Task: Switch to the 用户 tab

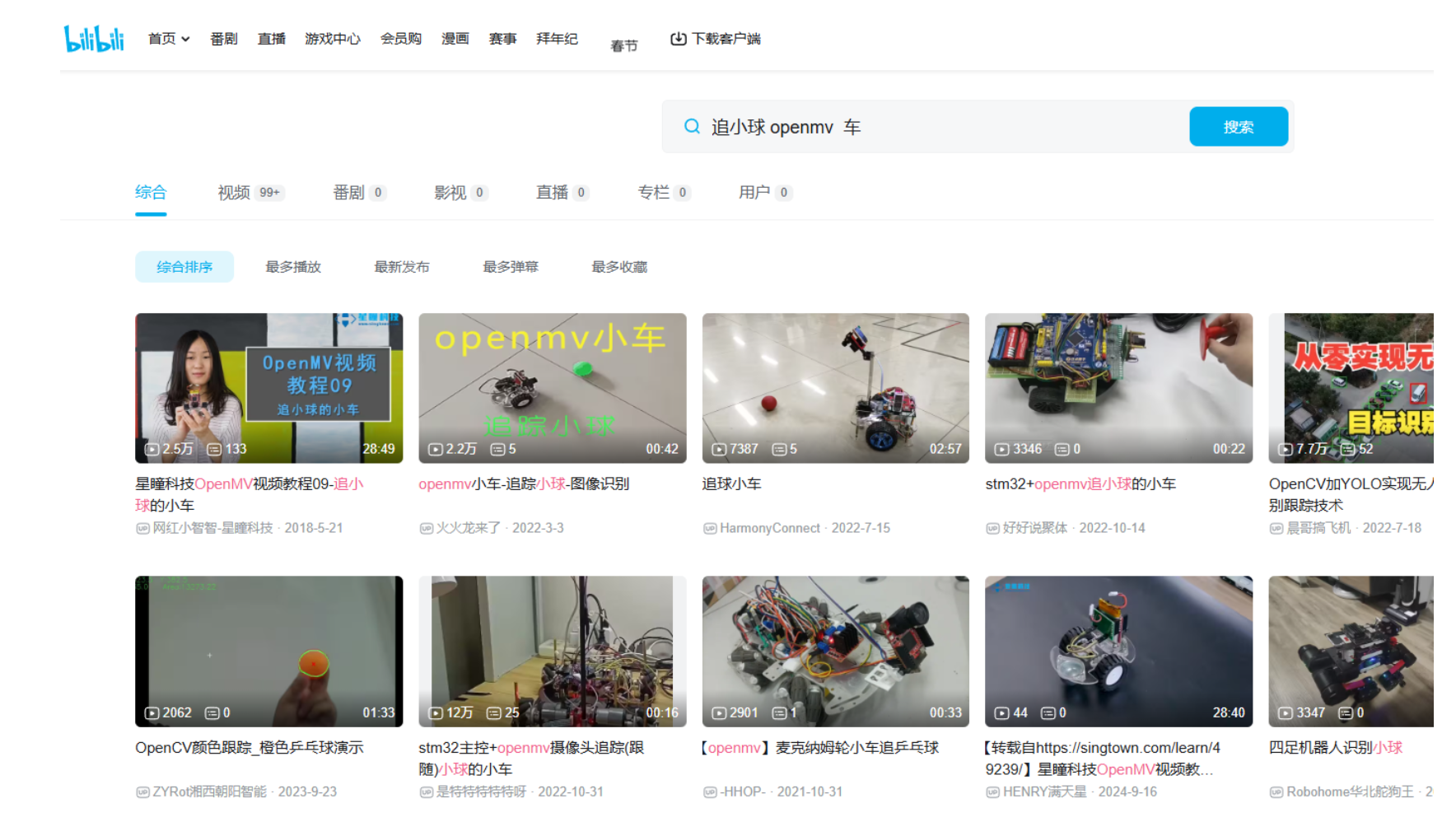Action: (757, 192)
